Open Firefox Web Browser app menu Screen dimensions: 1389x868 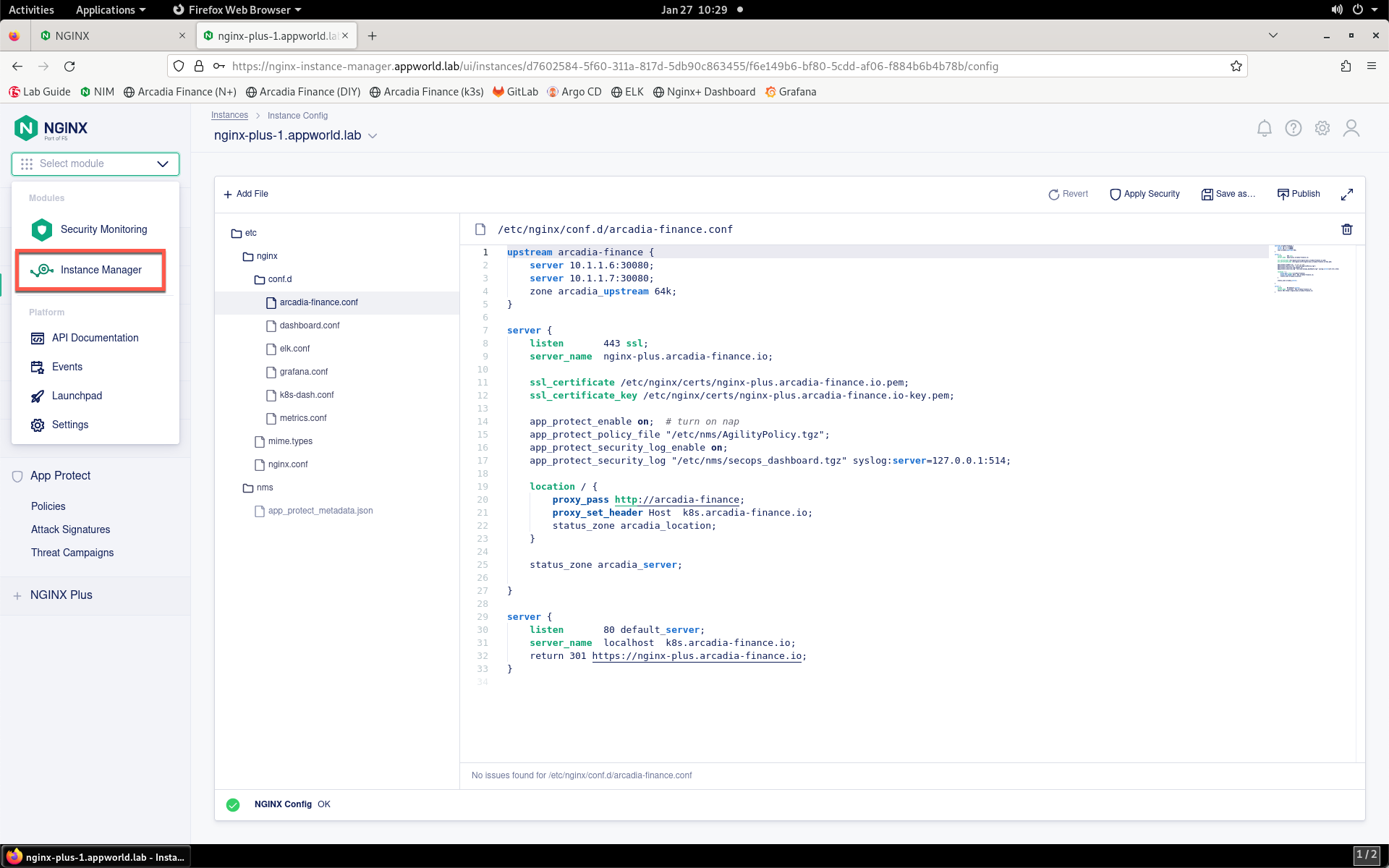pos(237,9)
